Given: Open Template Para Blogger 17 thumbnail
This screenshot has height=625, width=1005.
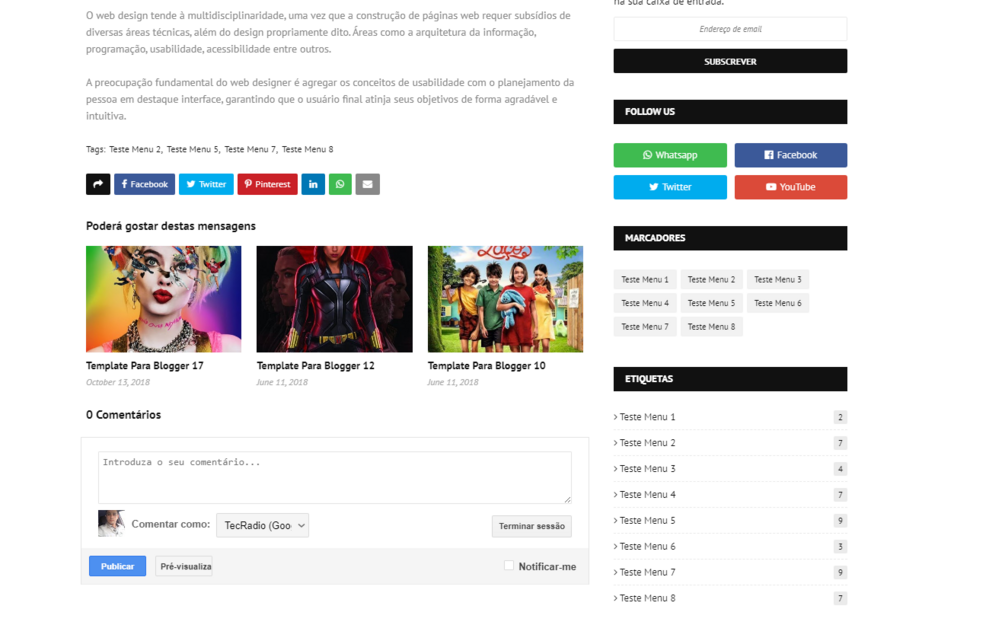Looking at the screenshot, I should pos(163,299).
